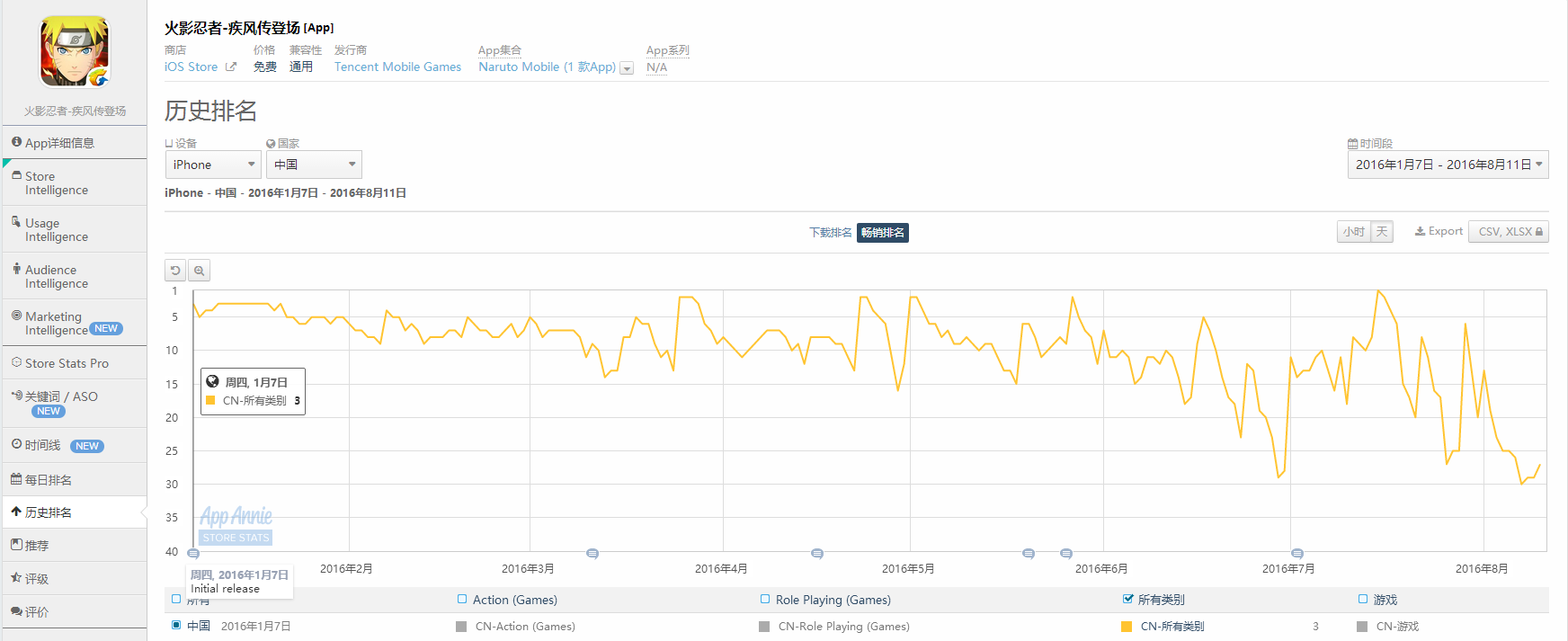Open the iPhone device dropdown

[213, 165]
